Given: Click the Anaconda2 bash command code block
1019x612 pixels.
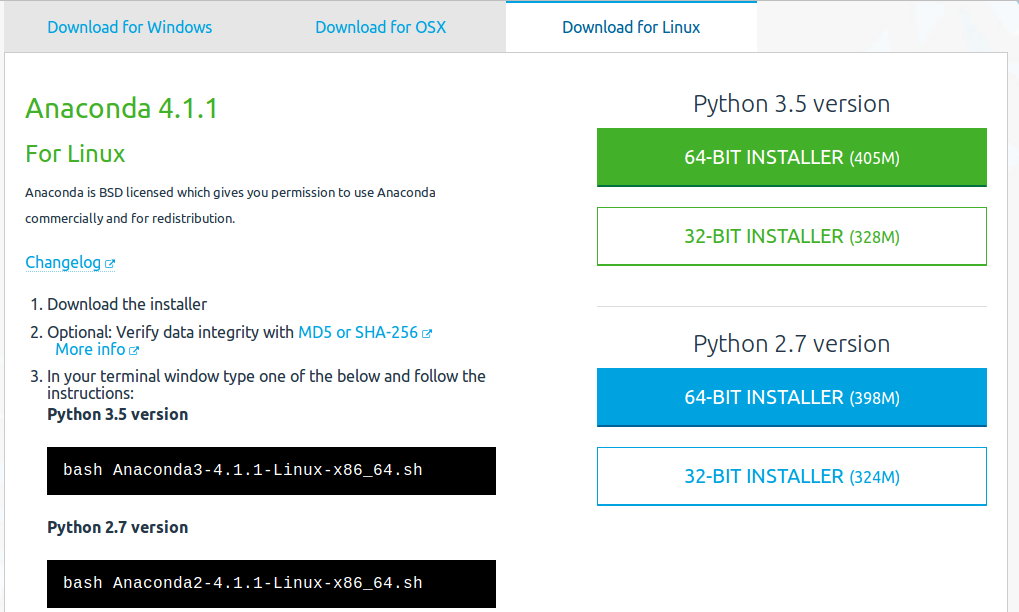Looking at the screenshot, I should (271, 583).
